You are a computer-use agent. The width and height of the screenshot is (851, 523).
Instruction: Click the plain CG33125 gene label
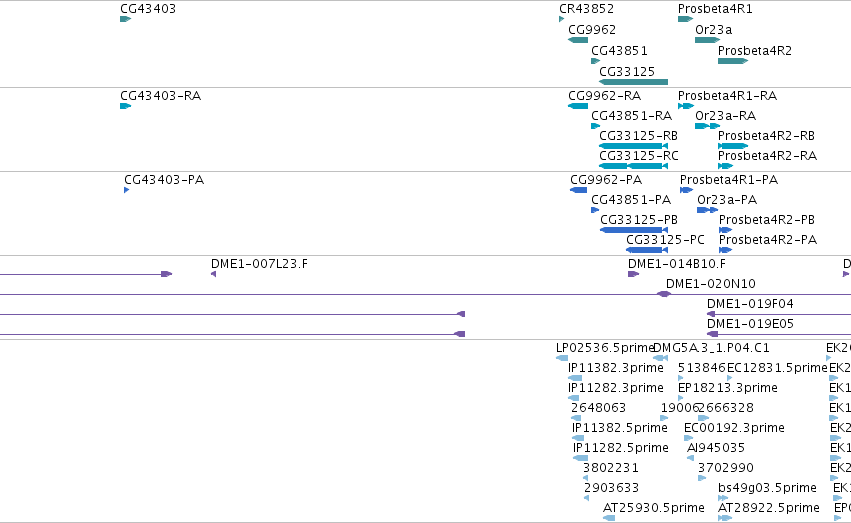627,72
